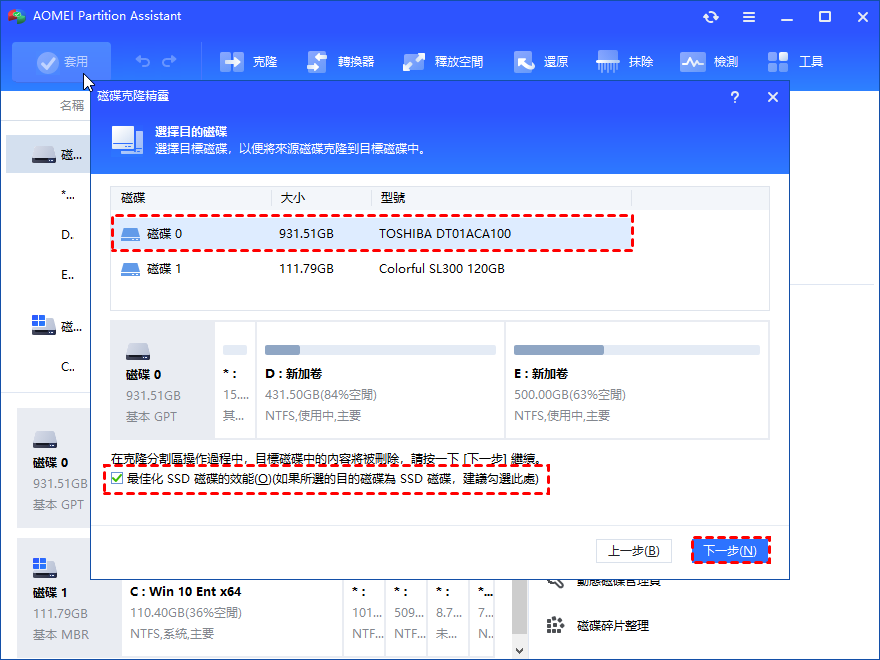Open the 還原 recover tool
Viewport: 880px width, 660px height.
click(541, 62)
